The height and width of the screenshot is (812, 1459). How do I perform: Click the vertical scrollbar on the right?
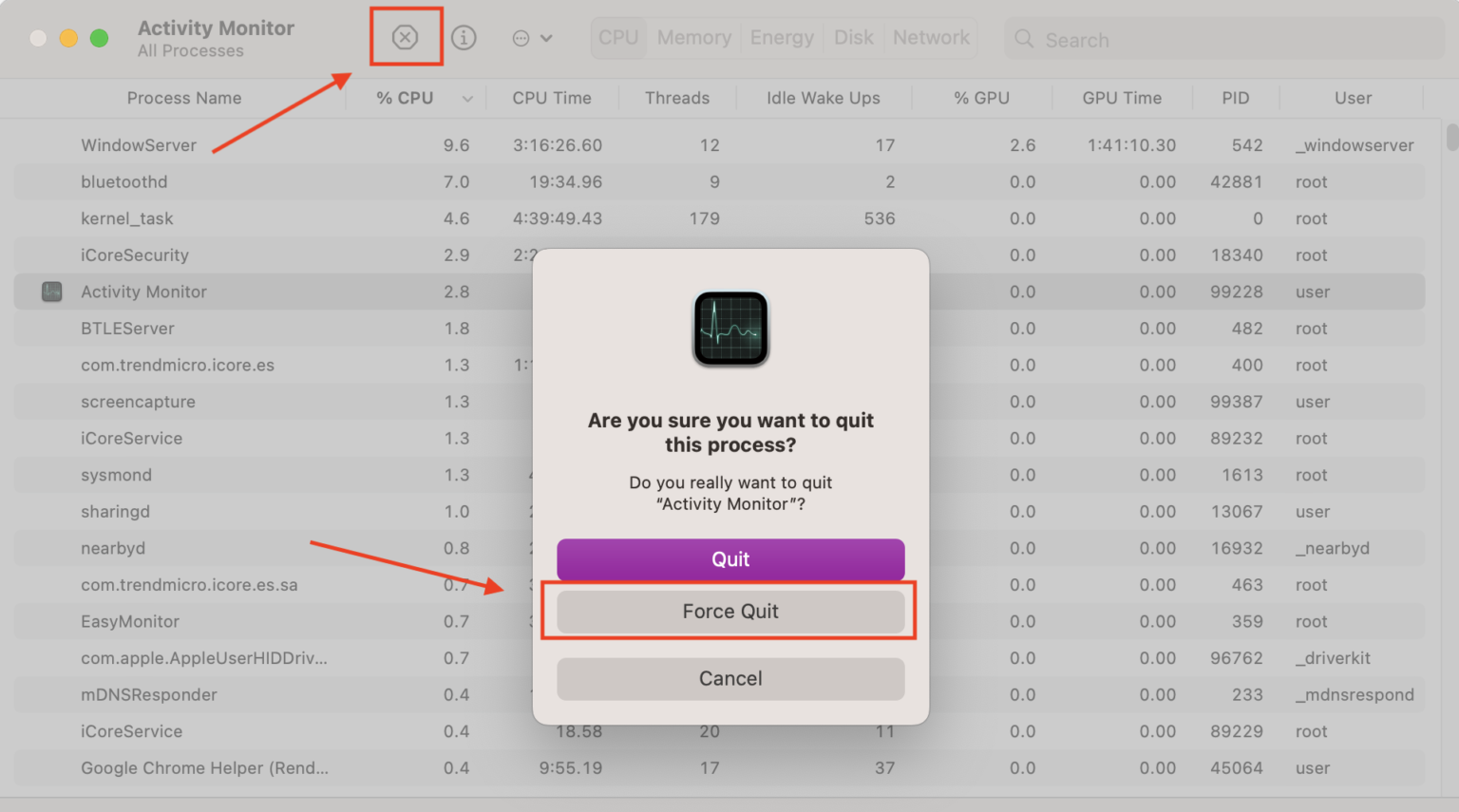click(x=1450, y=138)
